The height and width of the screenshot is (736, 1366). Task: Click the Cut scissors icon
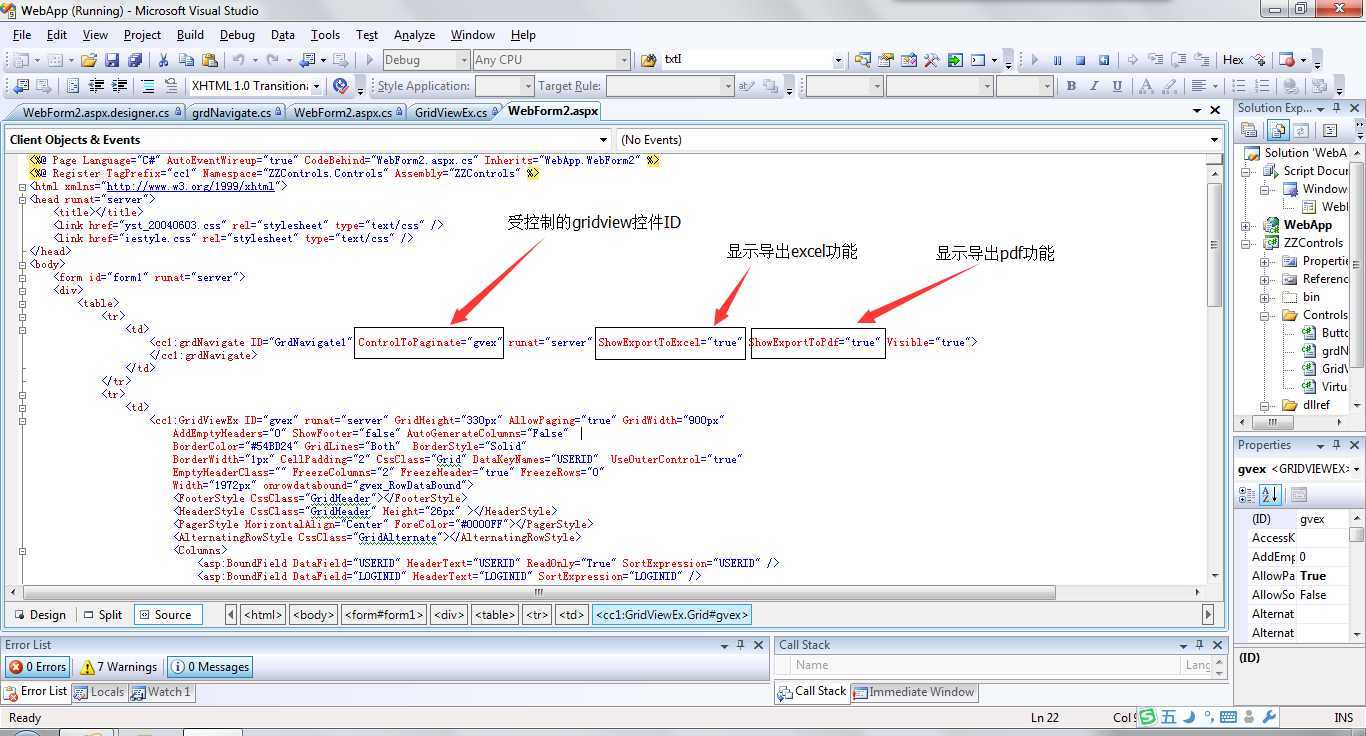pos(163,60)
